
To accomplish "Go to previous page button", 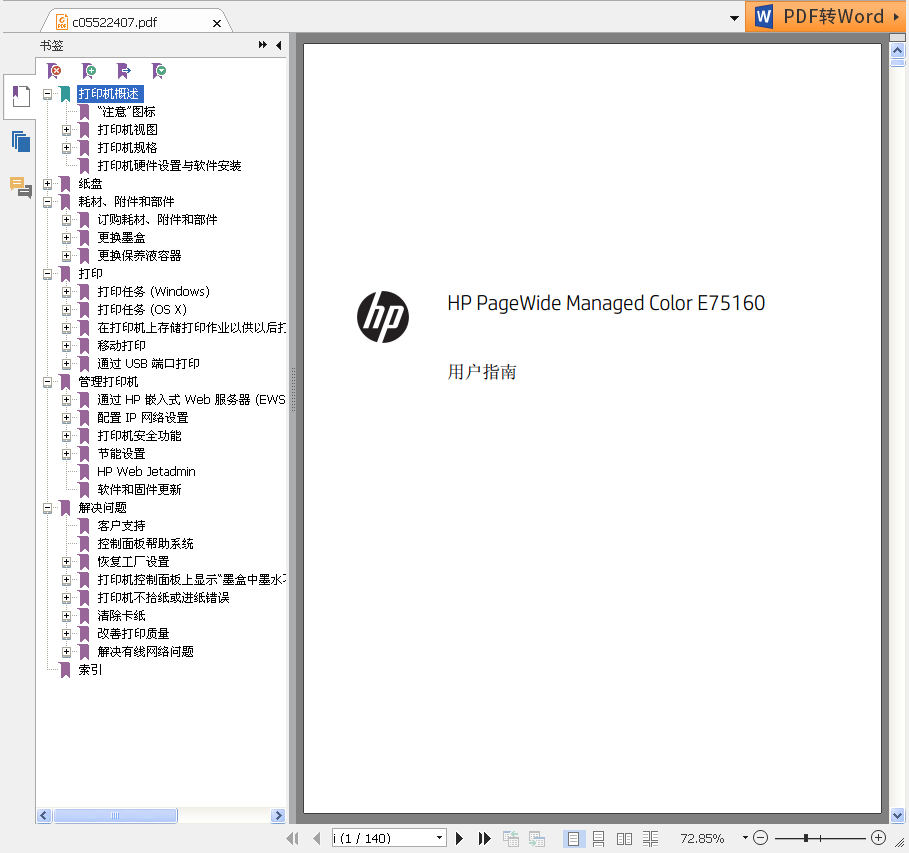I will [317, 838].
